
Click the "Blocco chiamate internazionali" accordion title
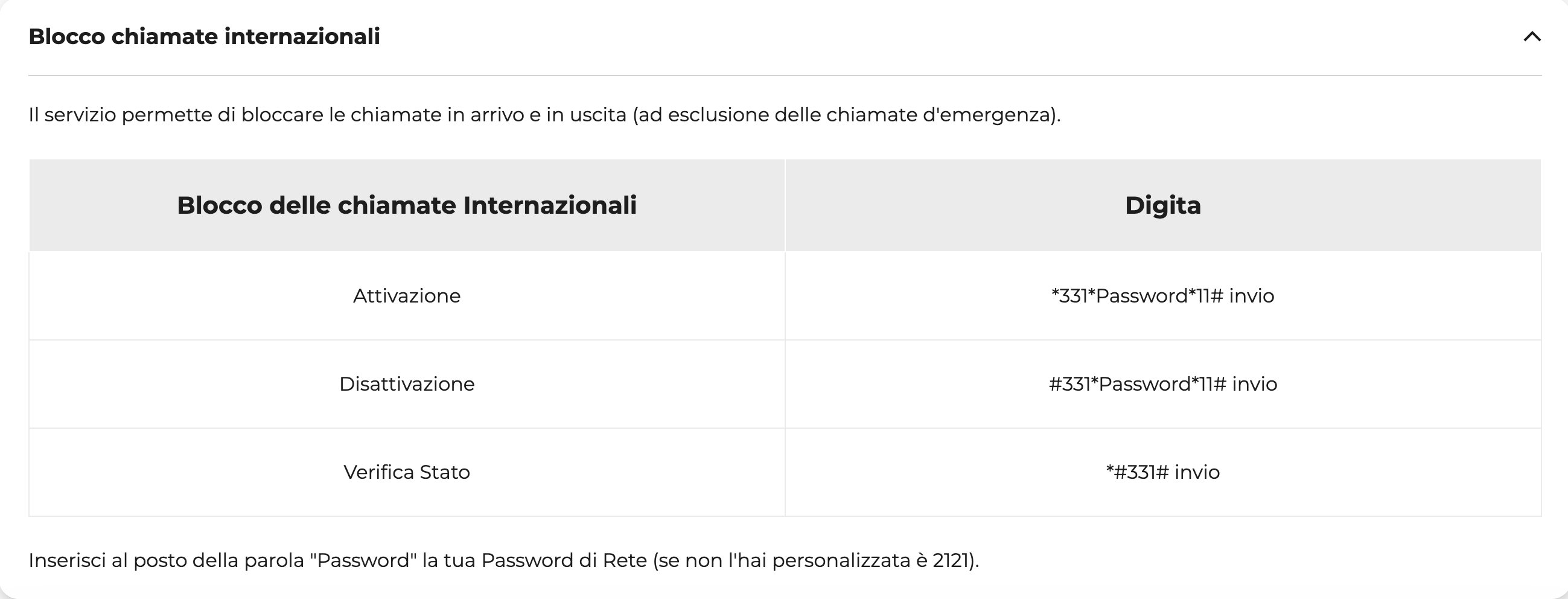(x=204, y=36)
